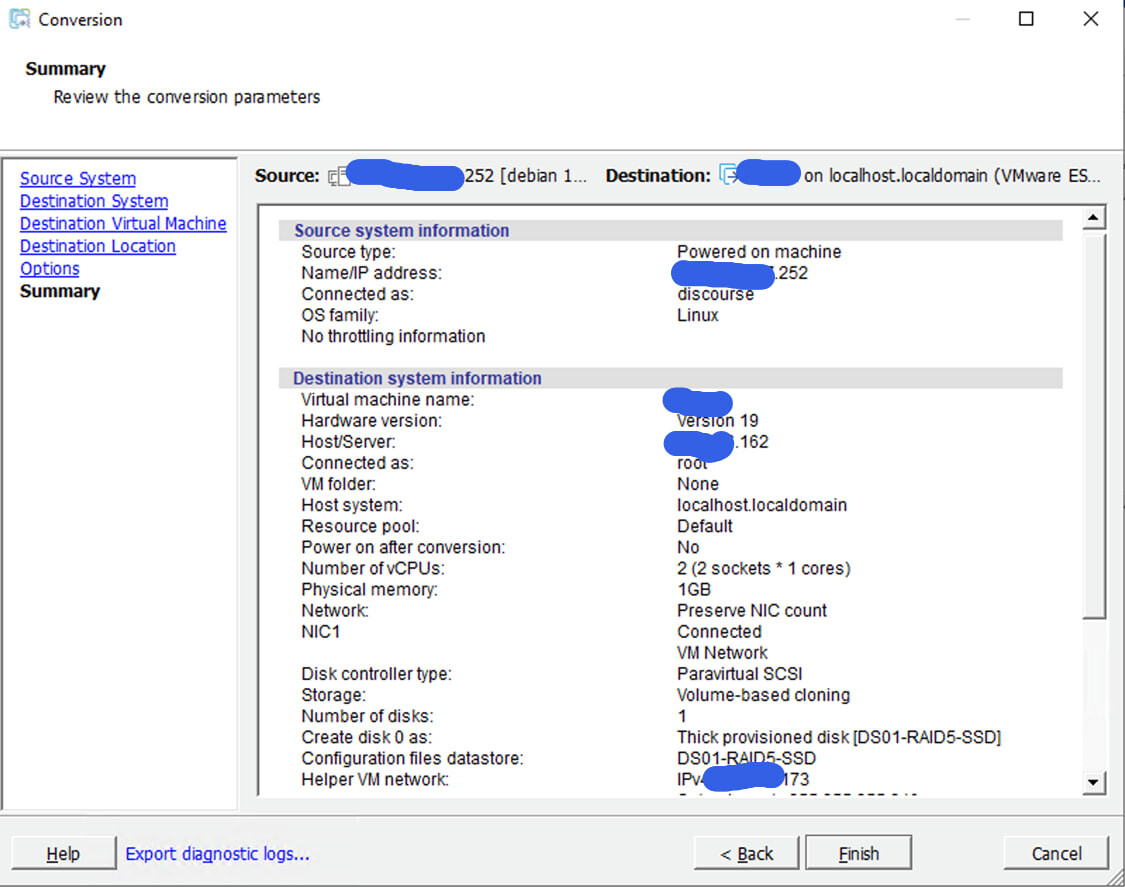The width and height of the screenshot is (1125, 887).
Task: Click 'No' power on after conversion value
Action: point(688,548)
